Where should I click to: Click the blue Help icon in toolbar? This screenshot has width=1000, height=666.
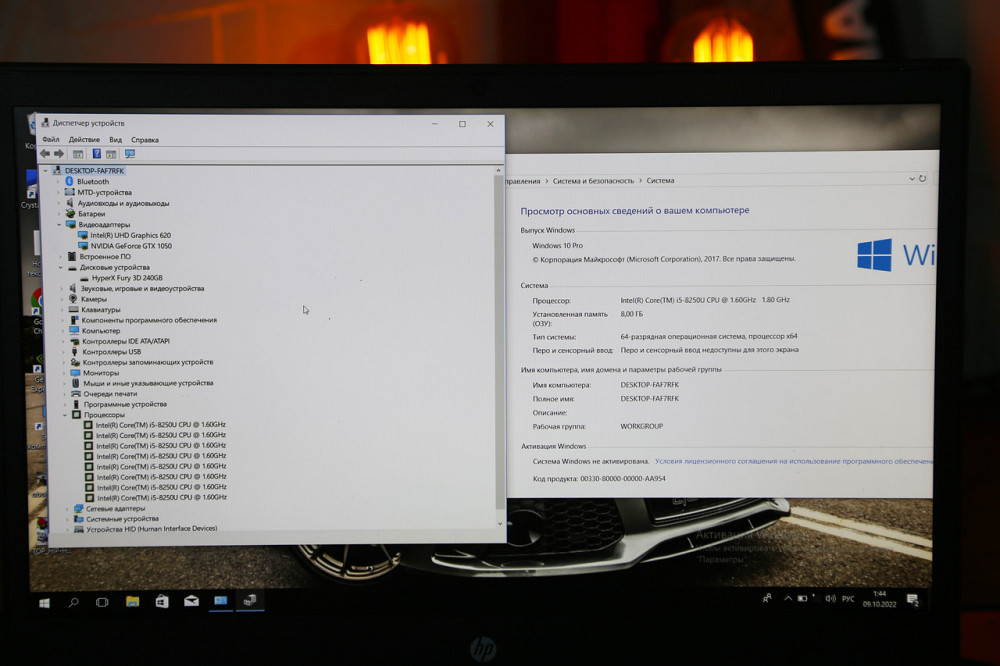(x=96, y=154)
